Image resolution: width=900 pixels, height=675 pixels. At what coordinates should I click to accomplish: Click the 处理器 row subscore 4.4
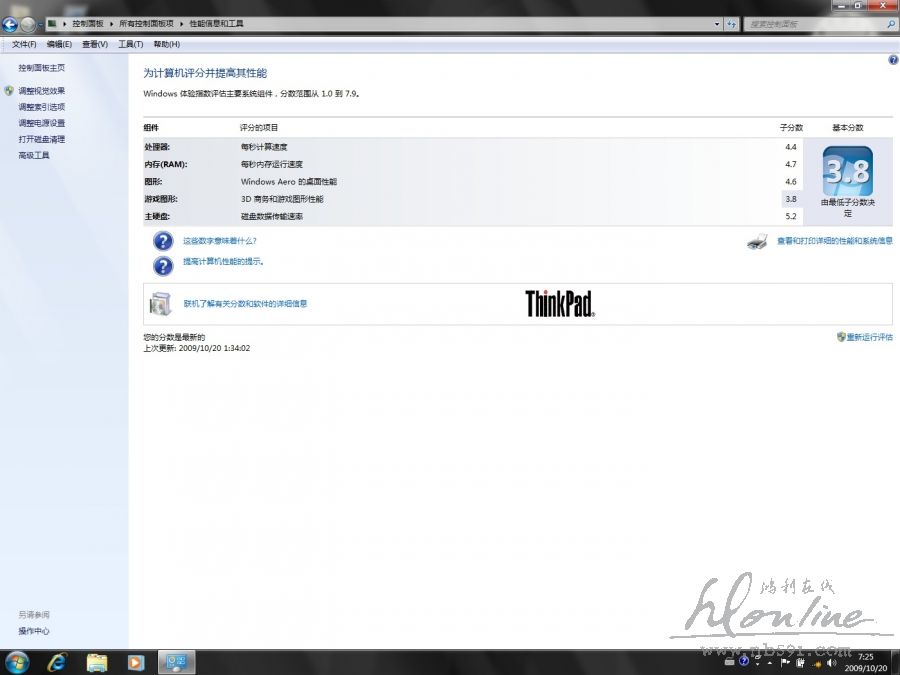tap(791, 147)
